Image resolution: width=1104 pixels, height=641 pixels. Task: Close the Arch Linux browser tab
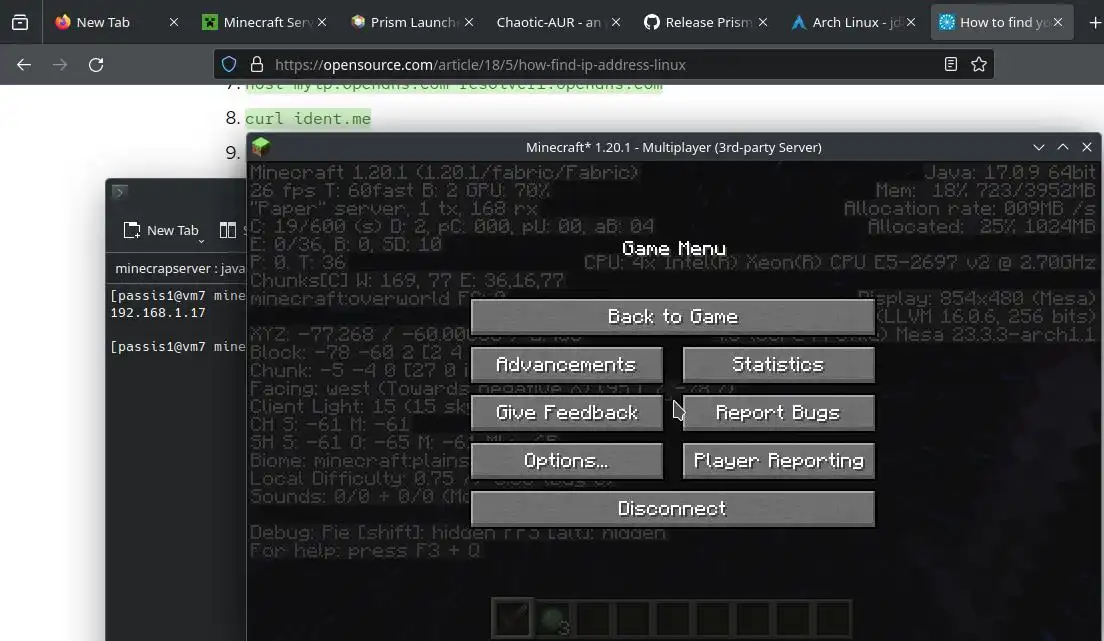911,23
